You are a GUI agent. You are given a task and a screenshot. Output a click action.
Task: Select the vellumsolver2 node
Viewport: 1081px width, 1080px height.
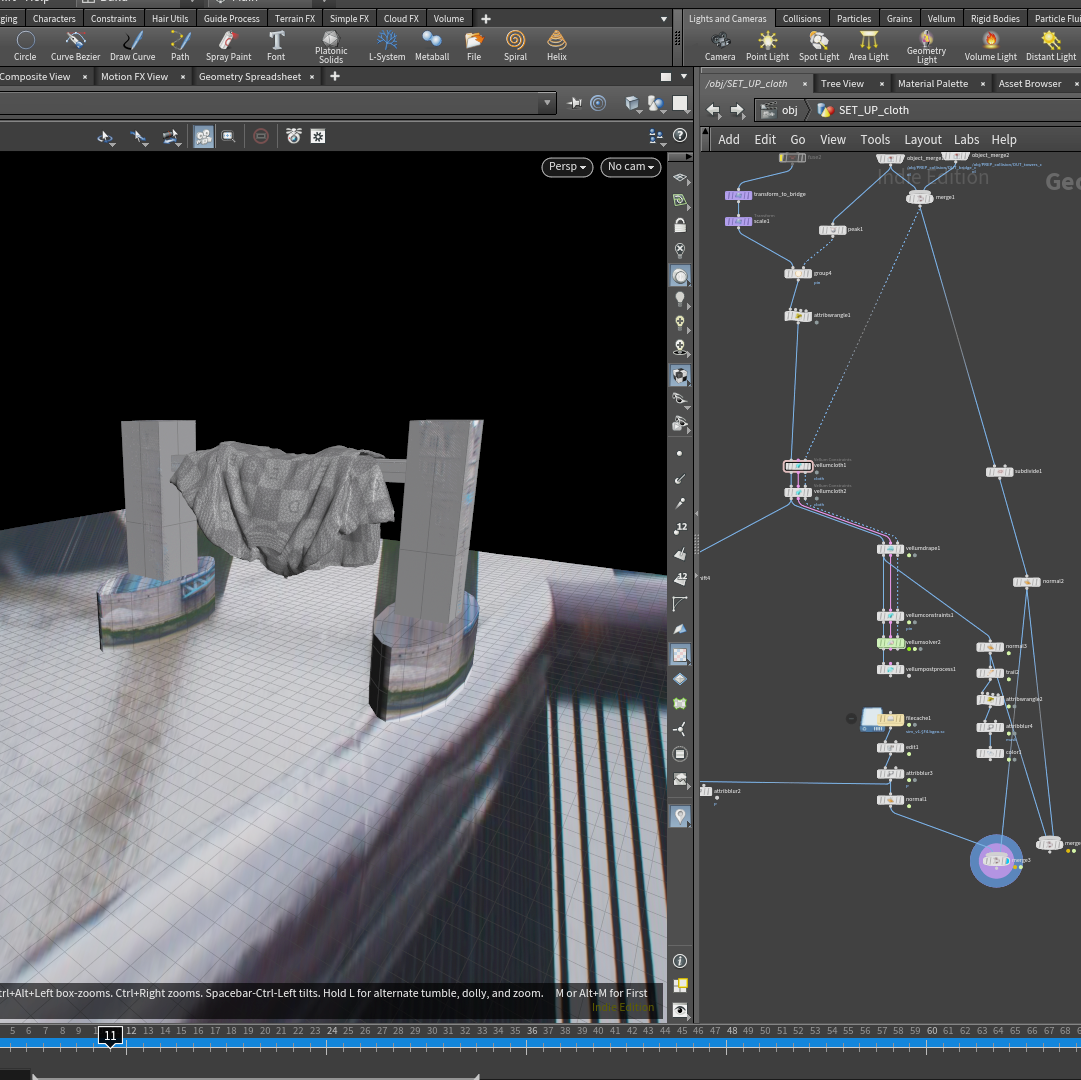tap(890, 643)
